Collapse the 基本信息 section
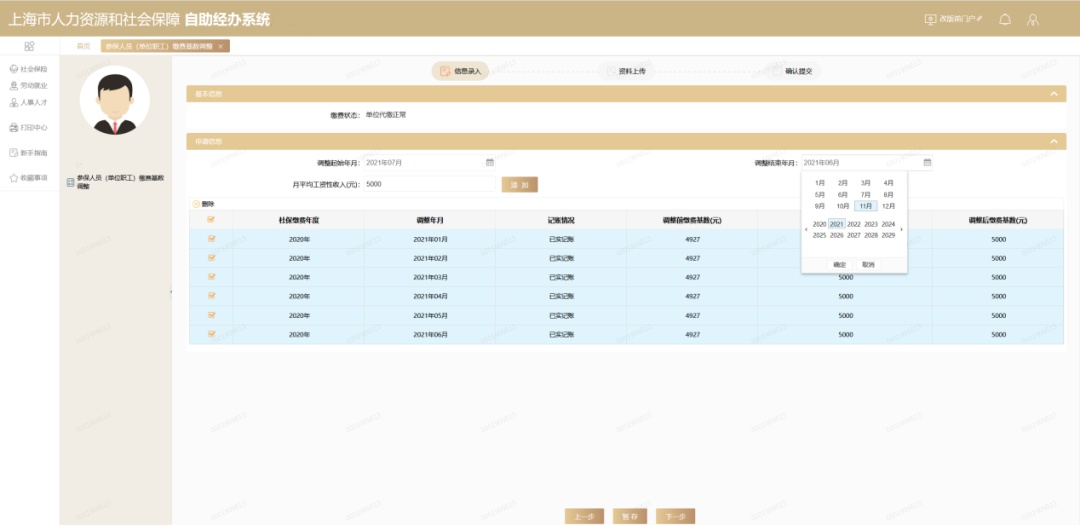 1053,94
